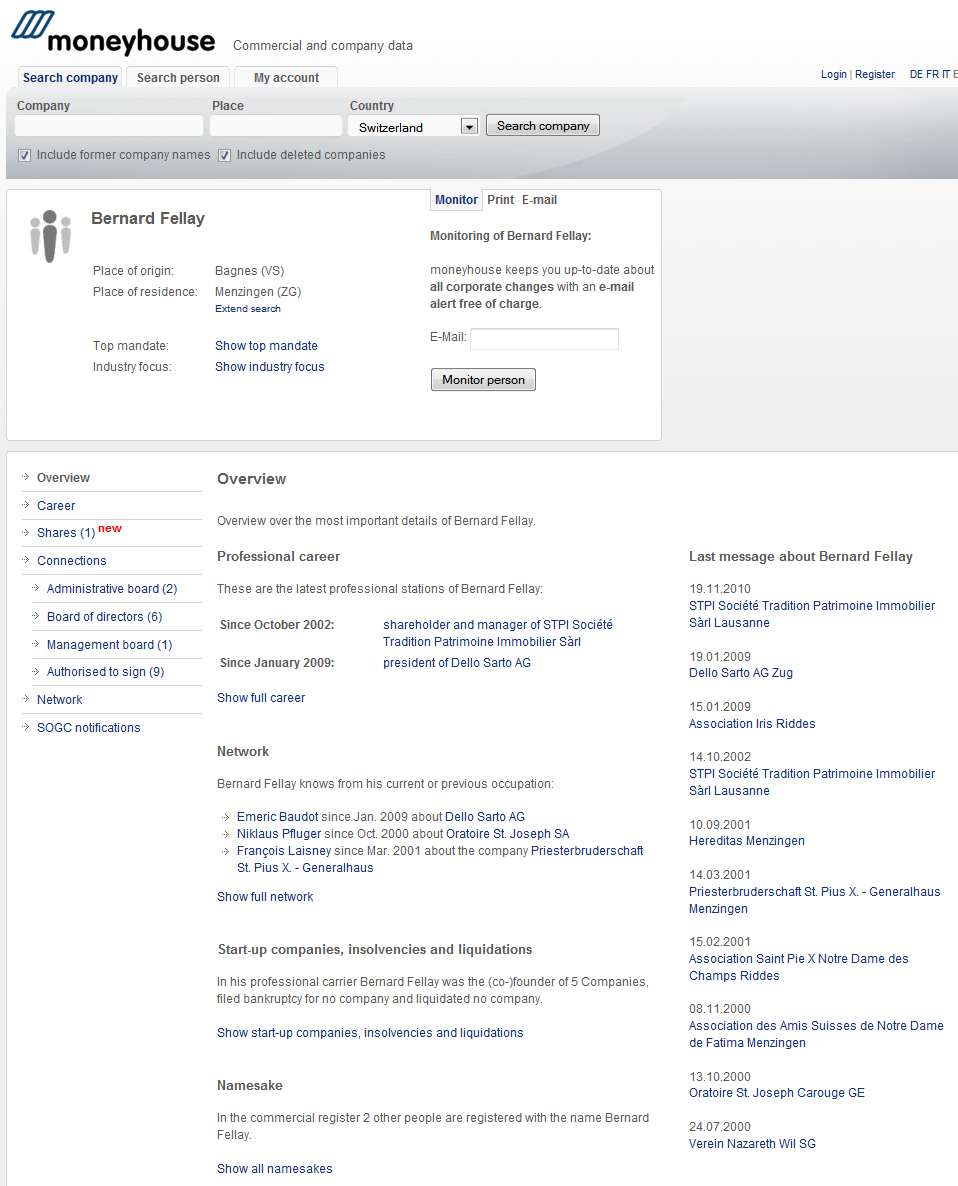
Task: Switch to the Search person tab
Action: point(178,78)
